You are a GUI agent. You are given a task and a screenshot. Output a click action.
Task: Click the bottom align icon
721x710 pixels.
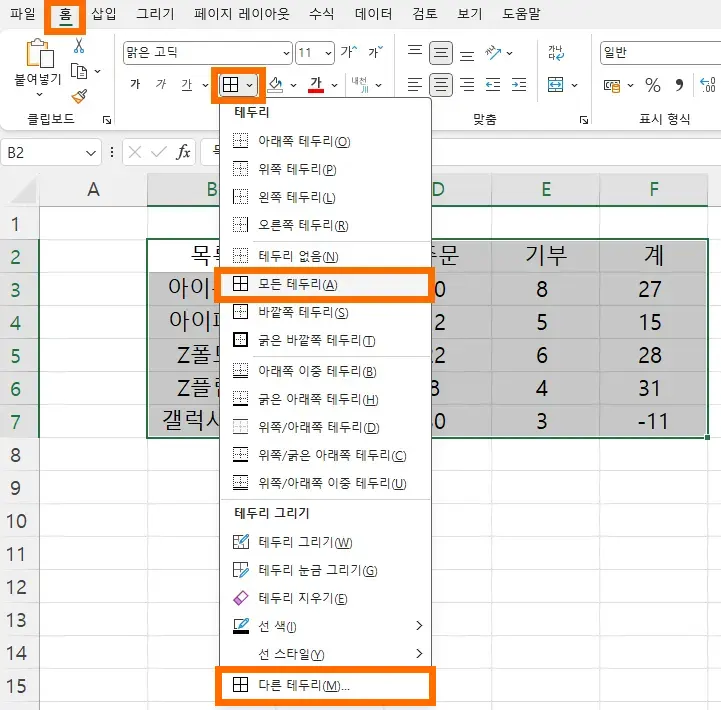(467, 56)
